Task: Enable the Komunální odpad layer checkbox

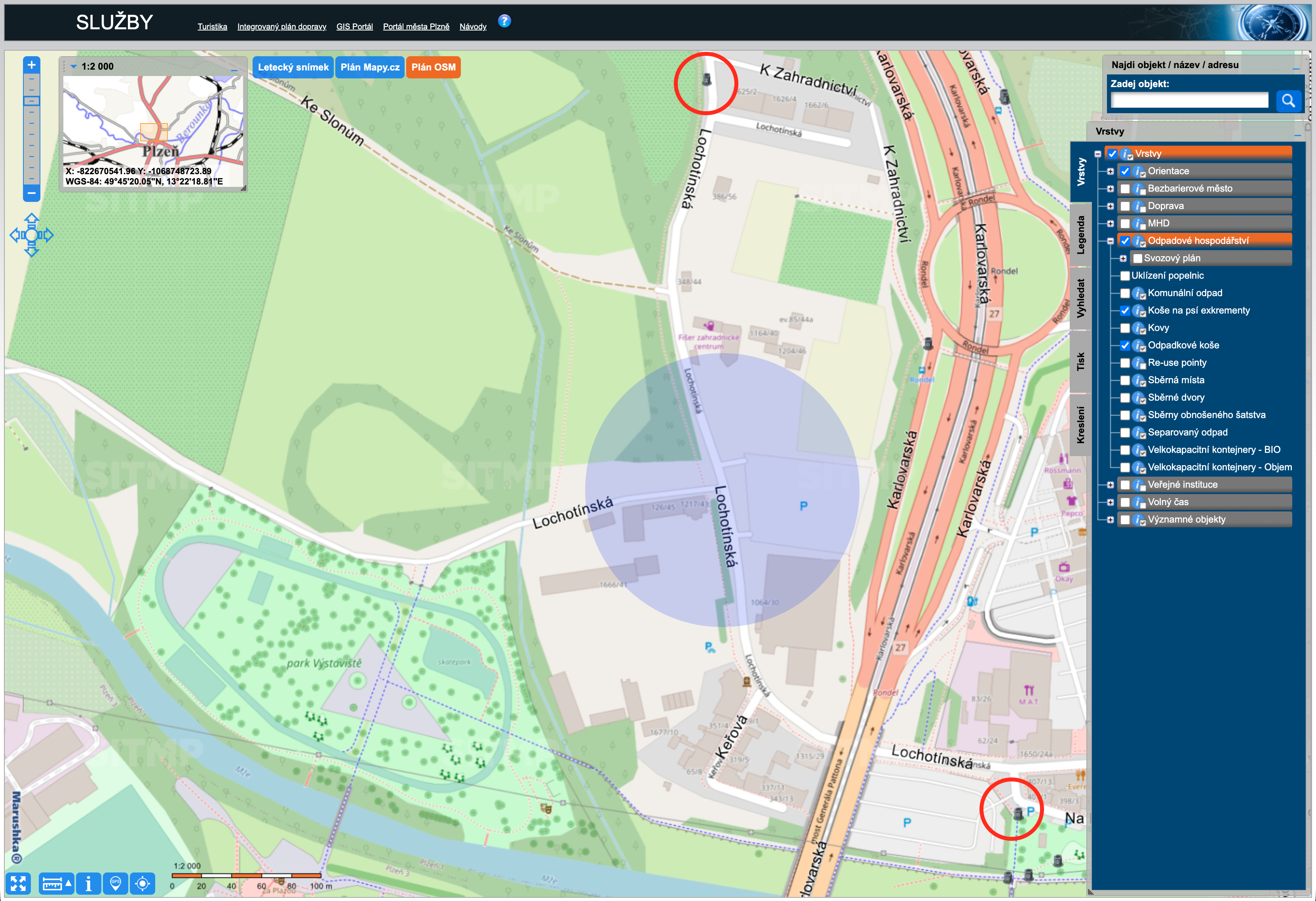Action: (x=1125, y=293)
